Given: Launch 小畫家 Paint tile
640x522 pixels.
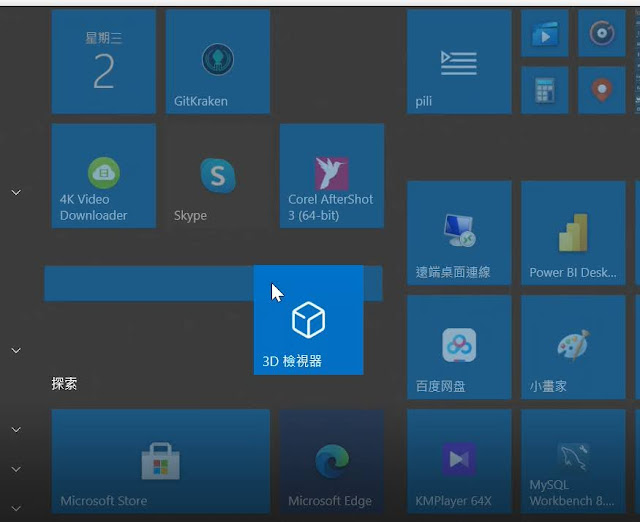Looking at the screenshot, I should point(573,347).
